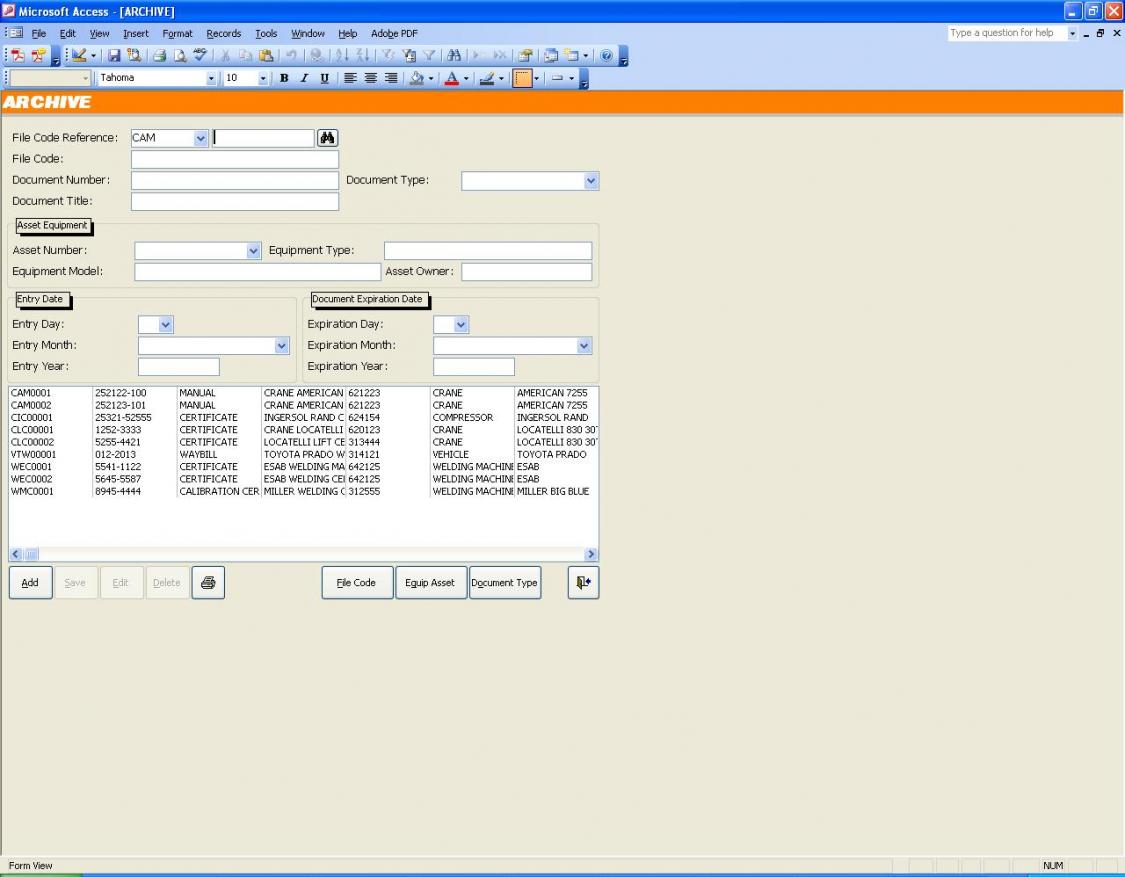Open the Expiration Month dropdown list

point(584,346)
